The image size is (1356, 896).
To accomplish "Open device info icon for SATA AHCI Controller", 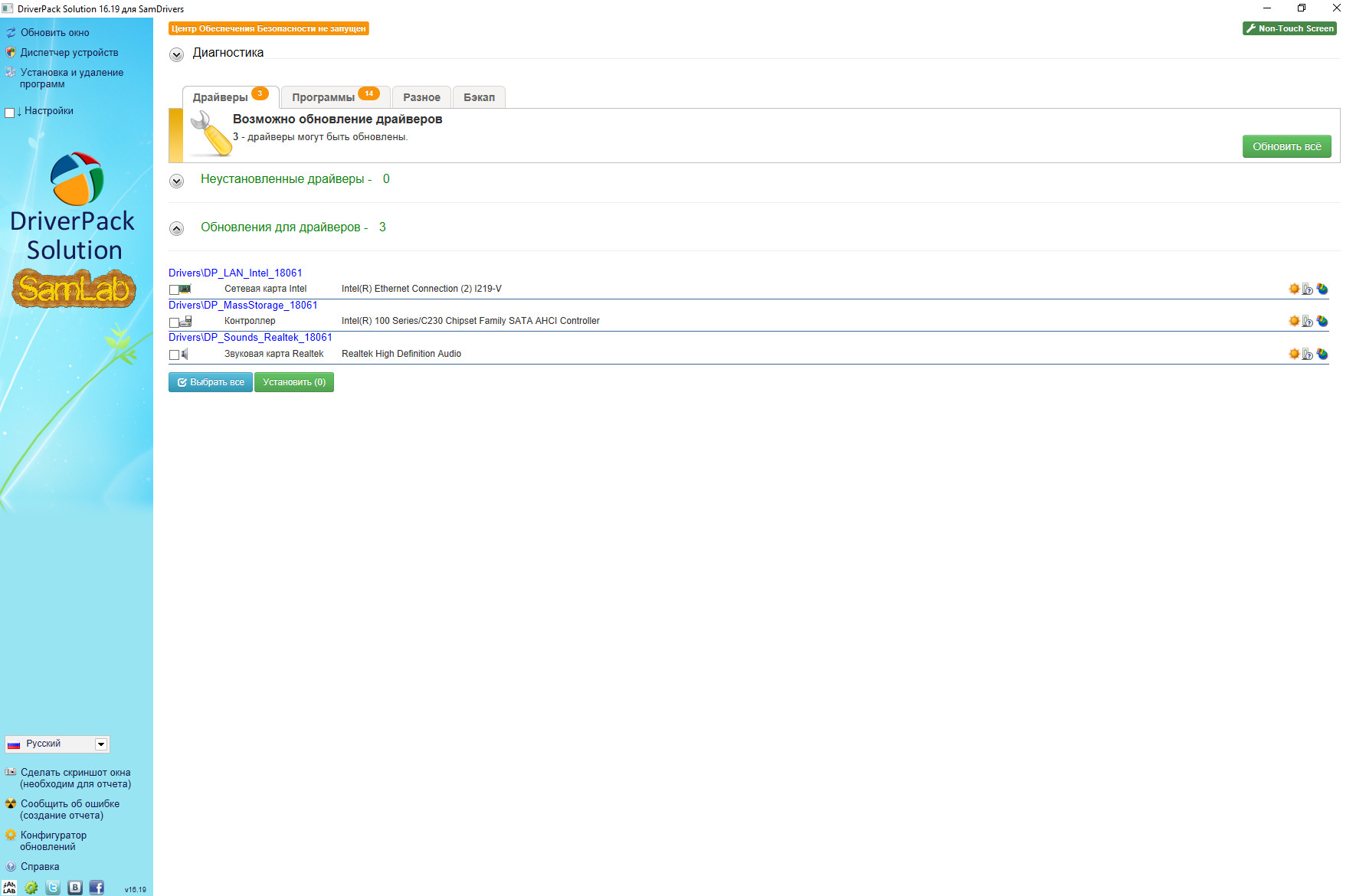I will (x=1308, y=321).
